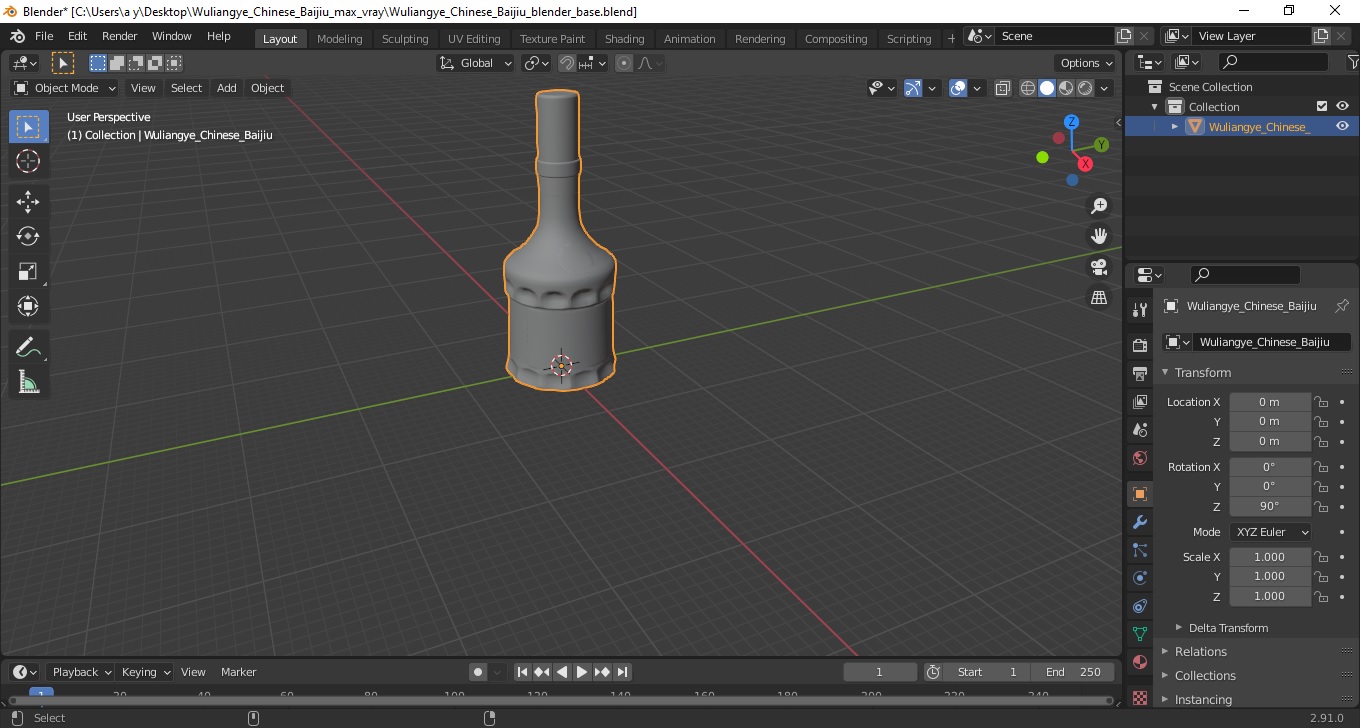
Task: Click the Rotation Z 90° field
Action: [1269, 506]
